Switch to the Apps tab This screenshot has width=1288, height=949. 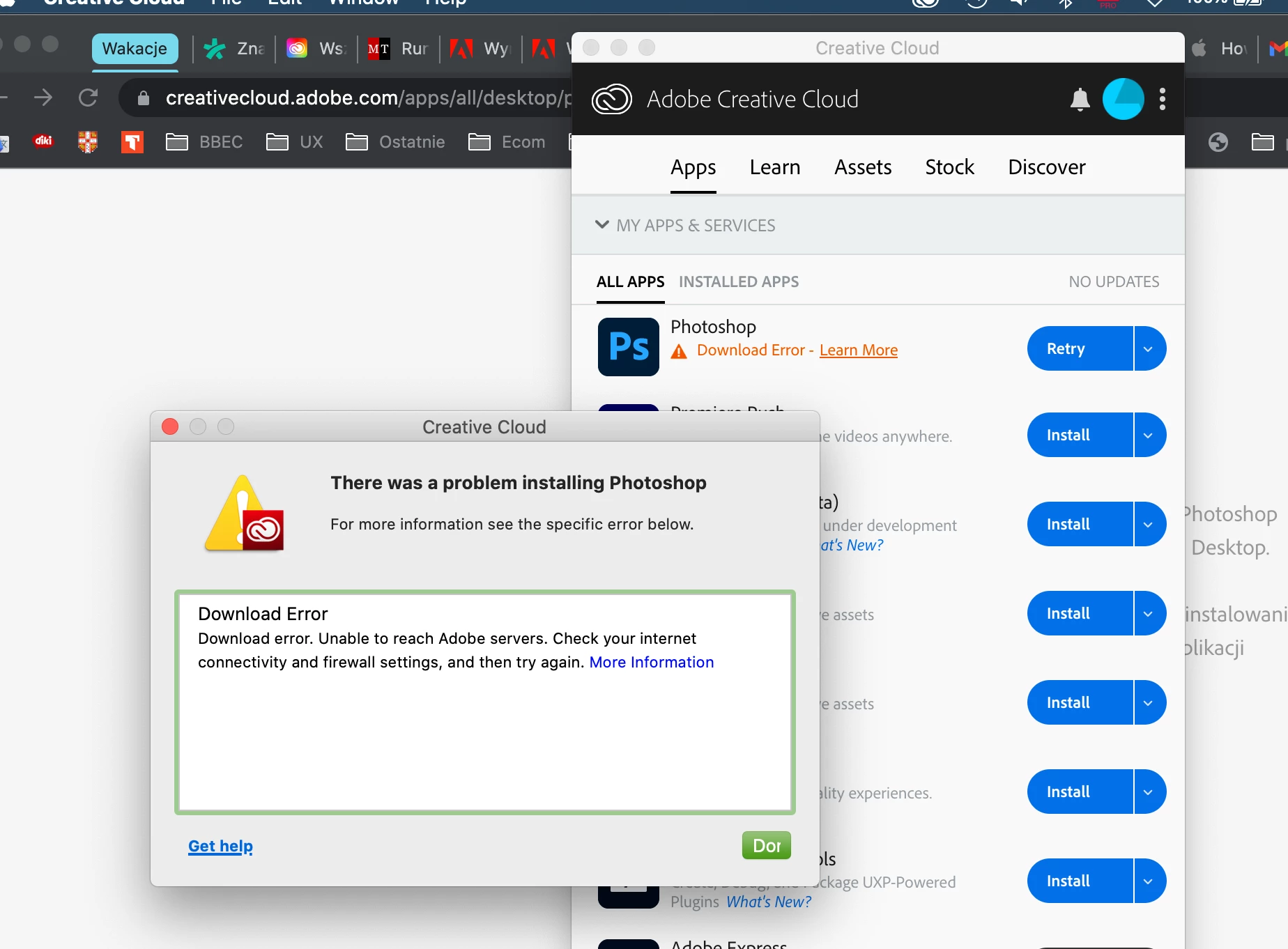click(693, 167)
